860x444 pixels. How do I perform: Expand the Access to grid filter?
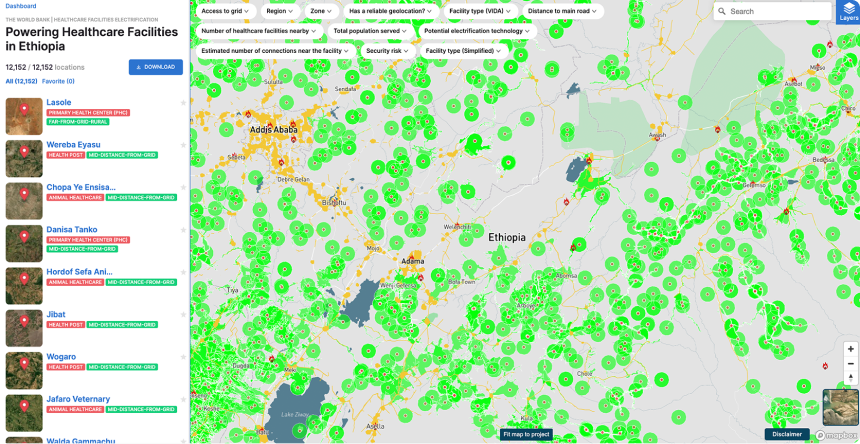[x=226, y=11]
